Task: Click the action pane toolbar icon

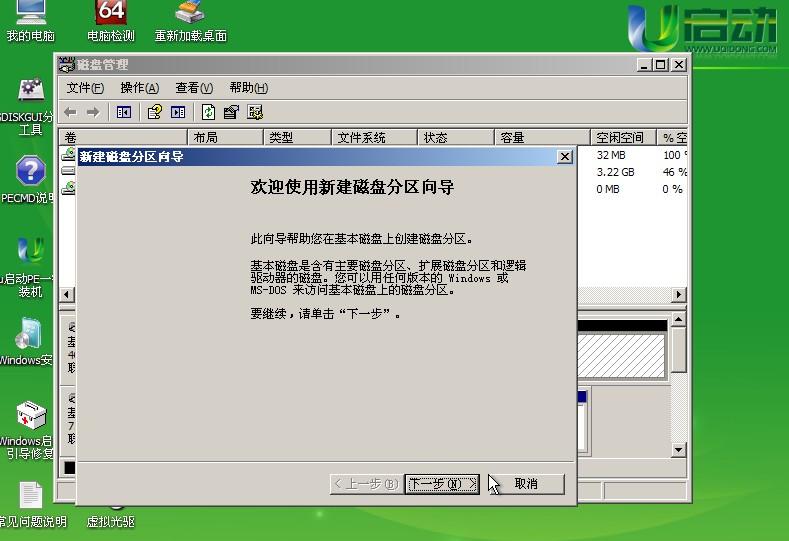Action: [x=178, y=112]
